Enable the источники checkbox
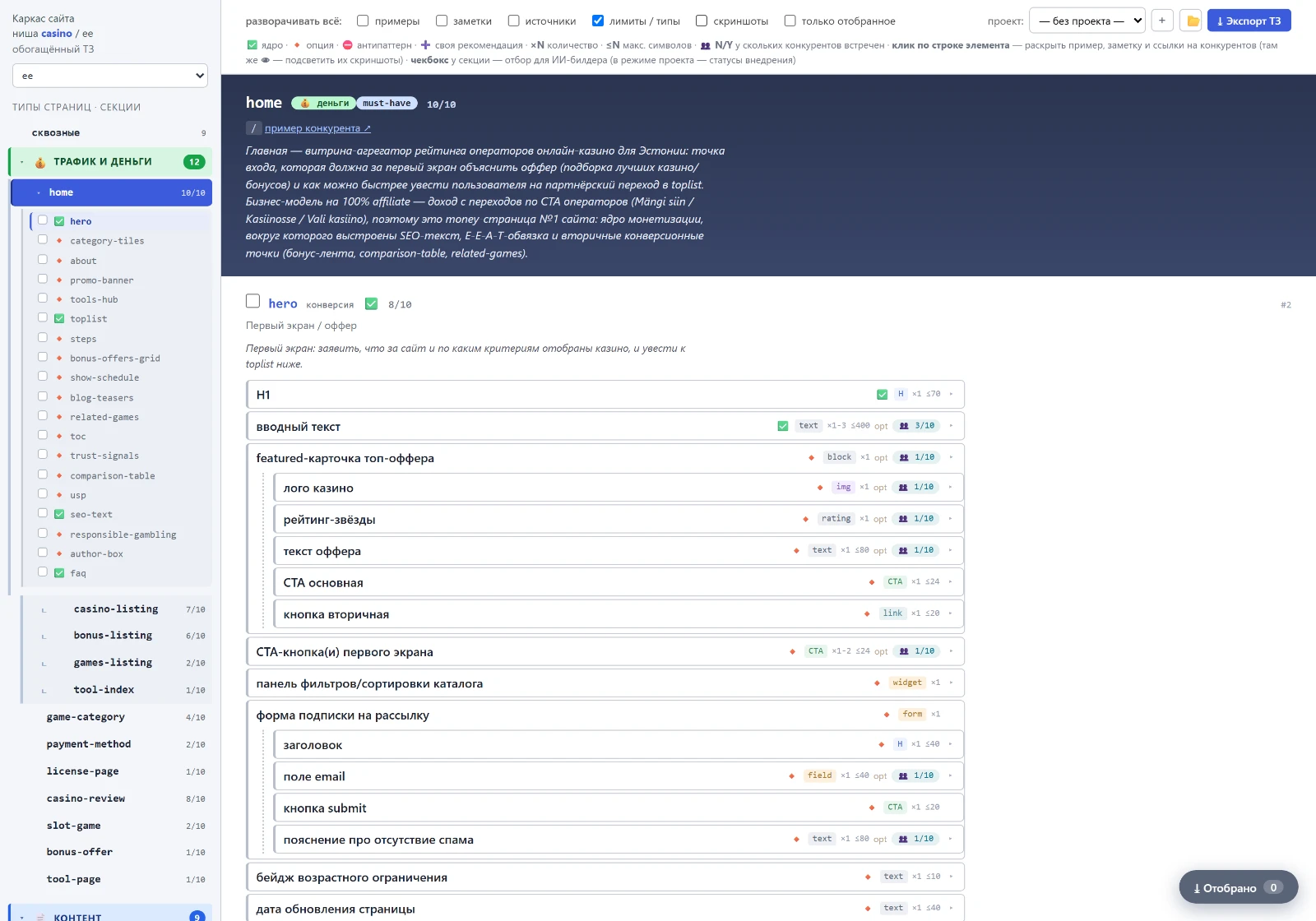 (x=514, y=21)
